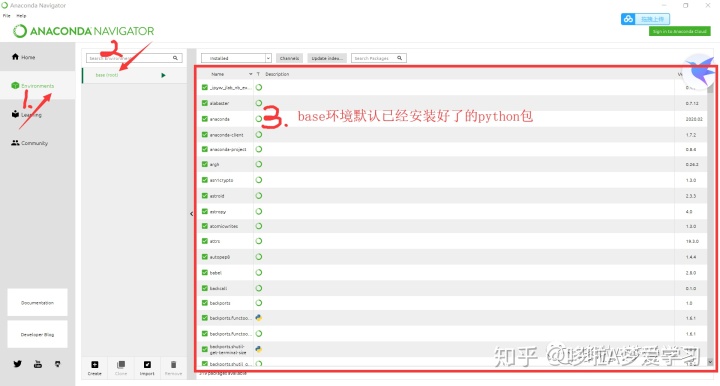The height and width of the screenshot is (386, 720).
Task: Open Anaconda's YouTube channel
Action: coord(38,364)
